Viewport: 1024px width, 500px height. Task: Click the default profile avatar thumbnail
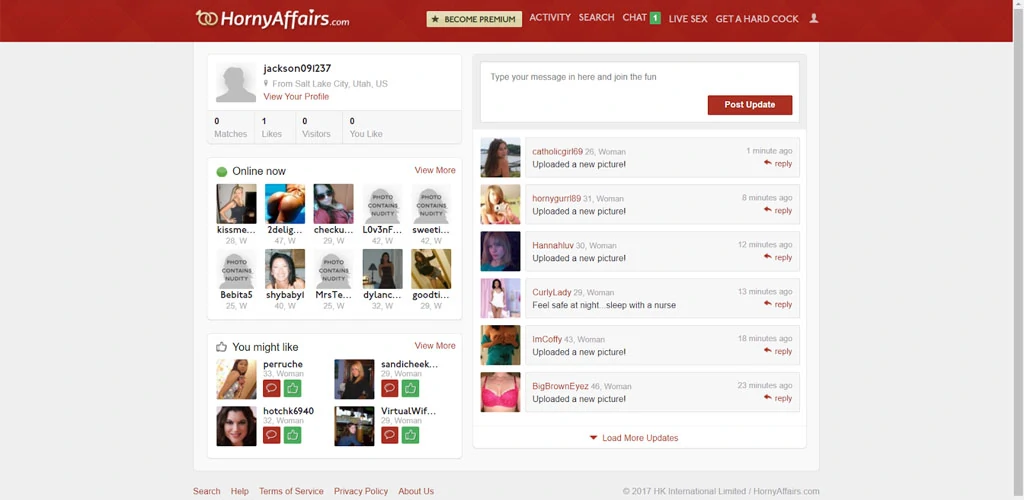[x=236, y=83]
